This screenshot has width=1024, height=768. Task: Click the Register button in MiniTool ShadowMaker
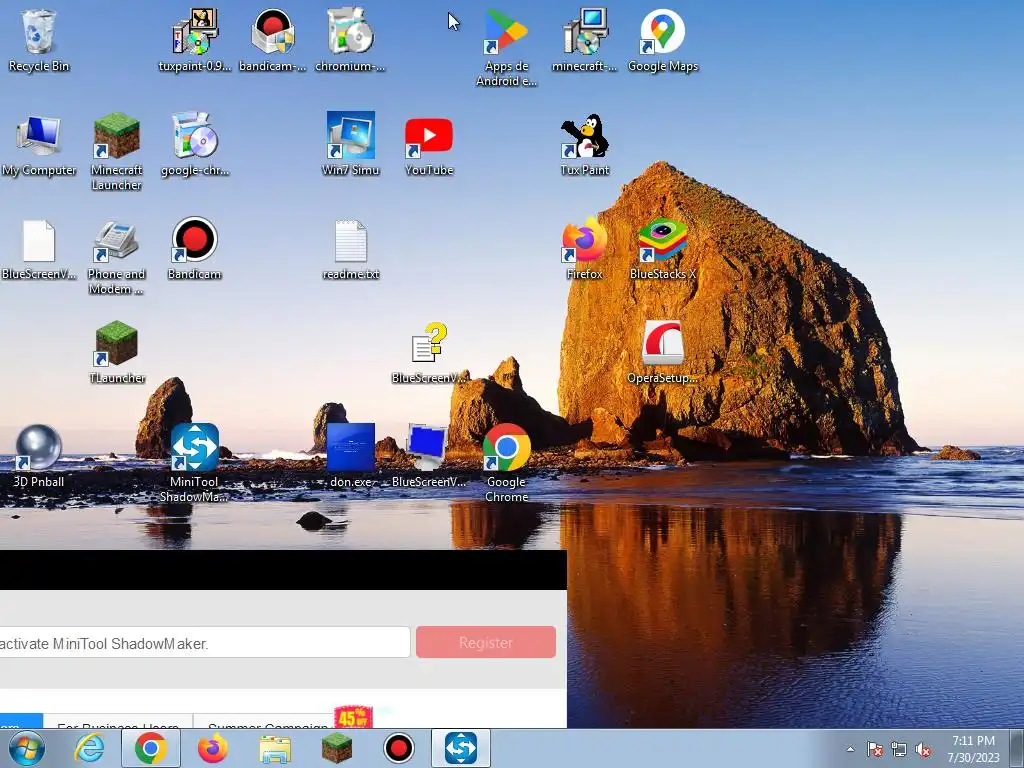[x=486, y=643]
